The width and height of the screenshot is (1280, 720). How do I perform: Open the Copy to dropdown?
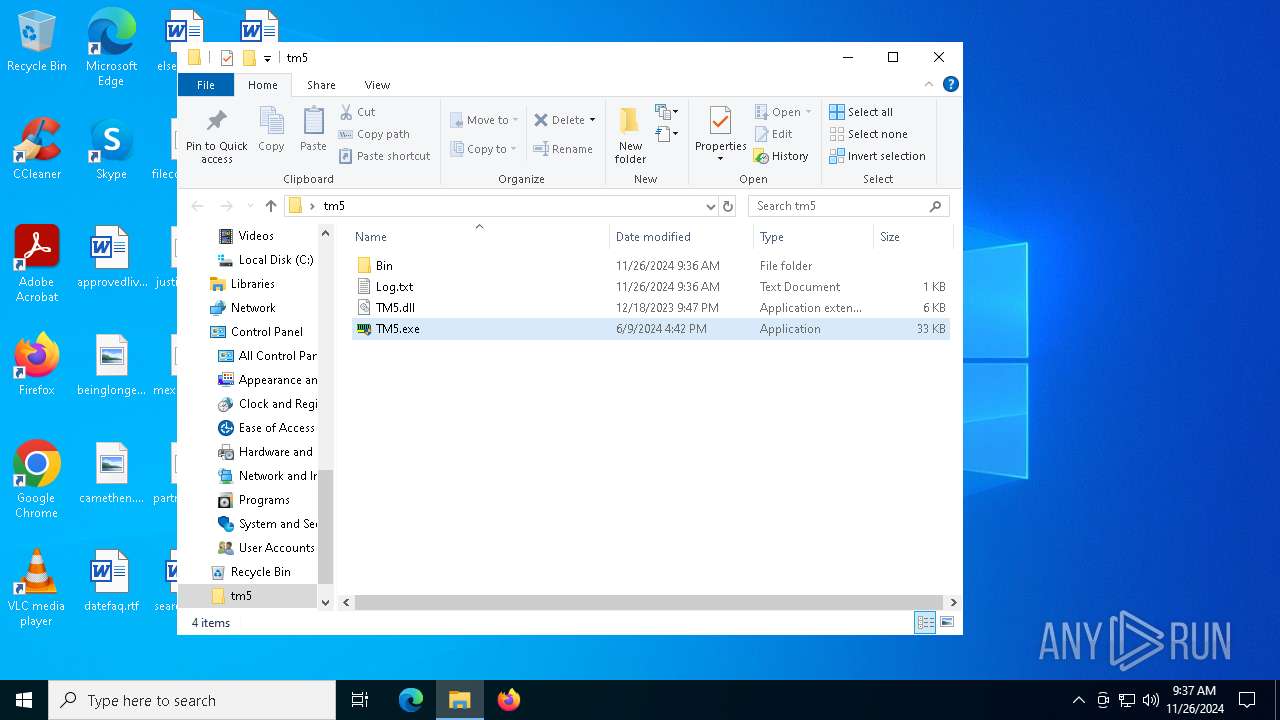point(484,149)
